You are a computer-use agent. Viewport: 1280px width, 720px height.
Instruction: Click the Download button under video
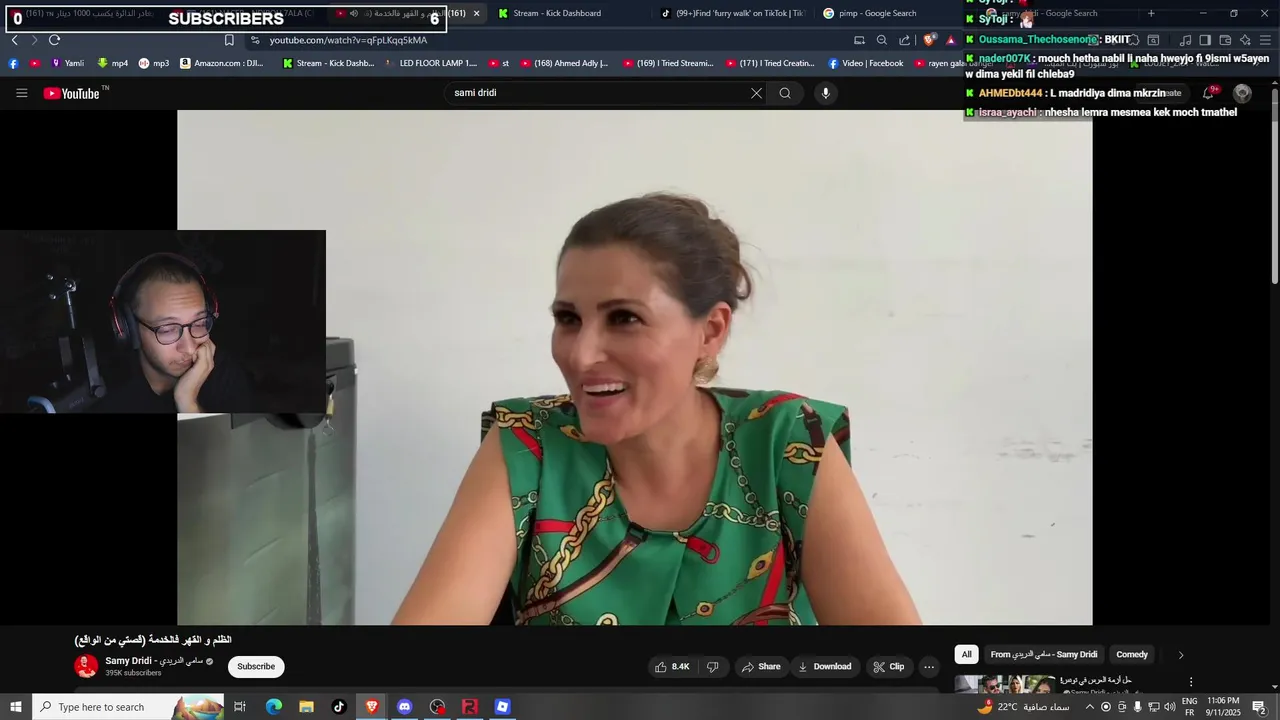(825, 667)
